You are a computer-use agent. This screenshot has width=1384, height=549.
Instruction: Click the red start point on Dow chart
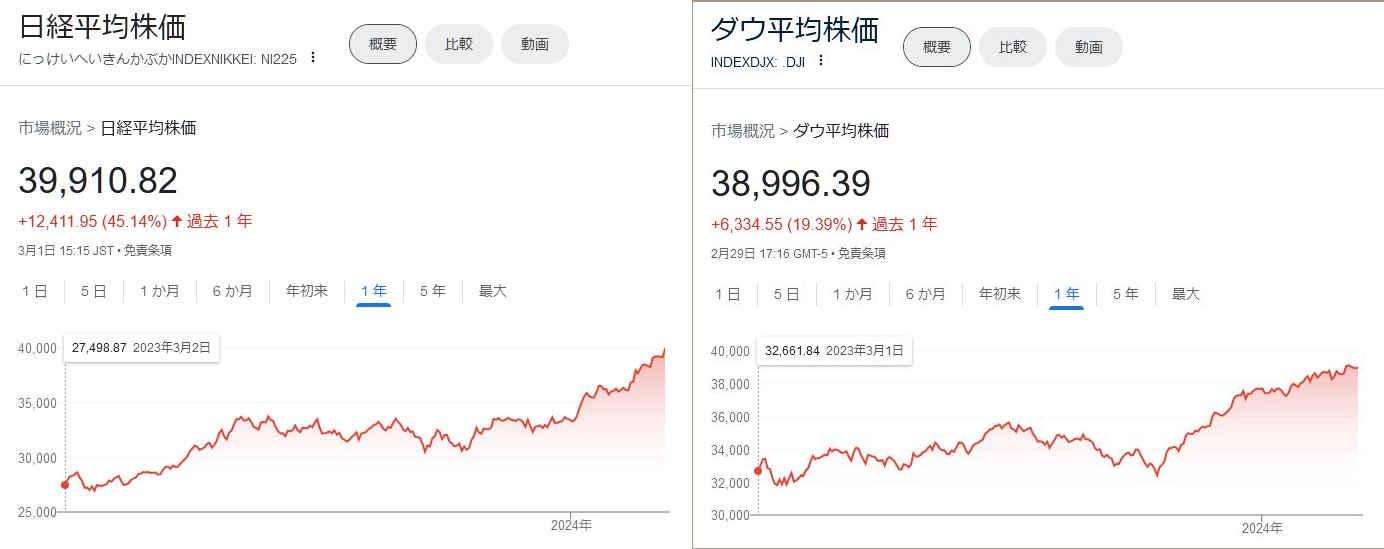click(758, 471)
